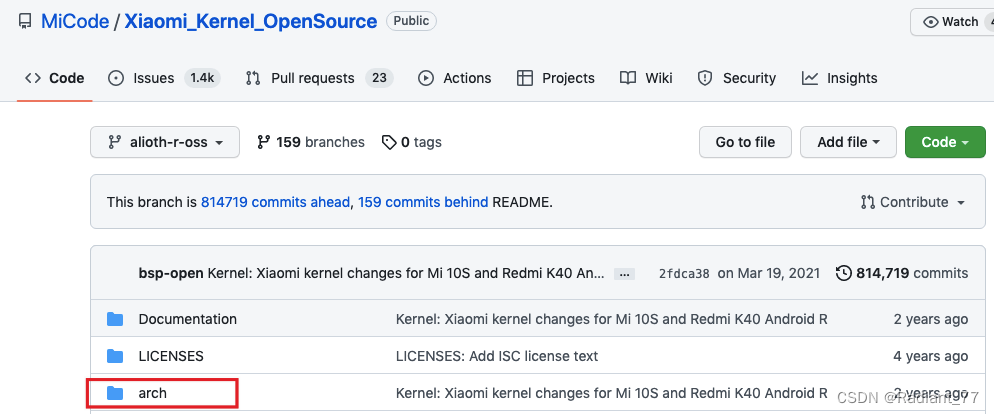
Task: Open the Security tab
Action: tap(736, 78)
